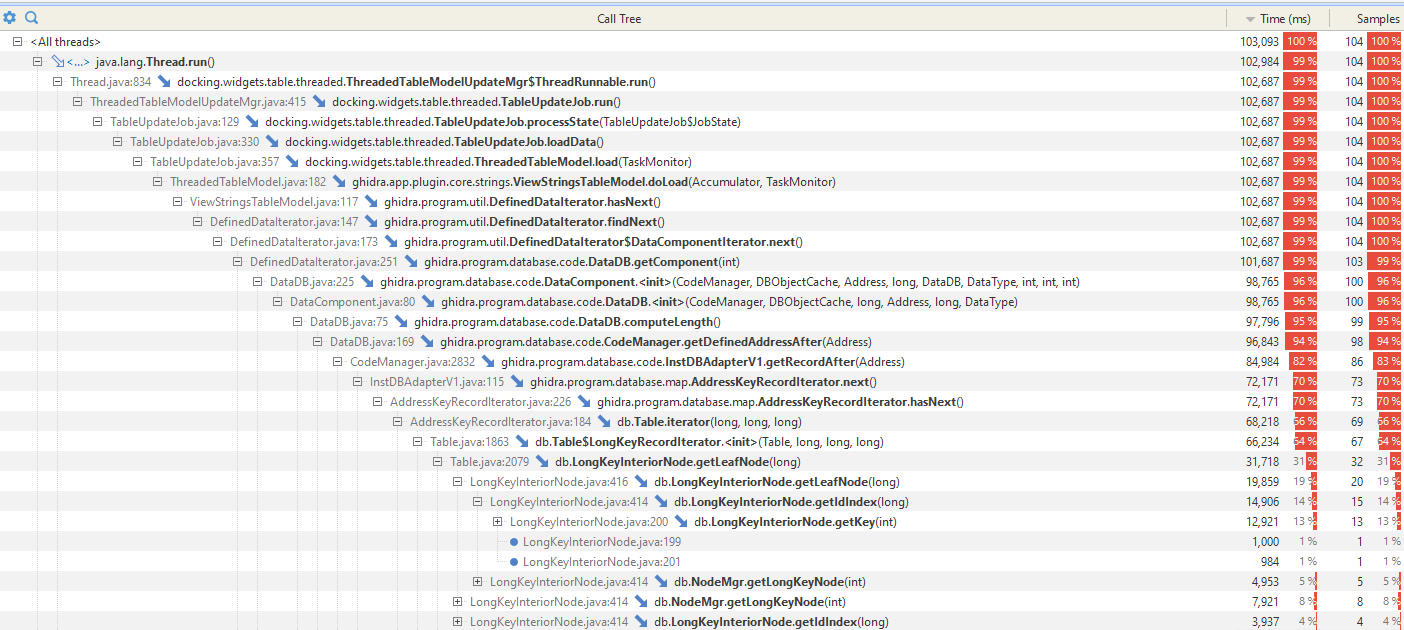Collapse the AddressKeyRecordIterator.next() node
Viewport: 1404px width, 630px height.
[x=358, y=382]
